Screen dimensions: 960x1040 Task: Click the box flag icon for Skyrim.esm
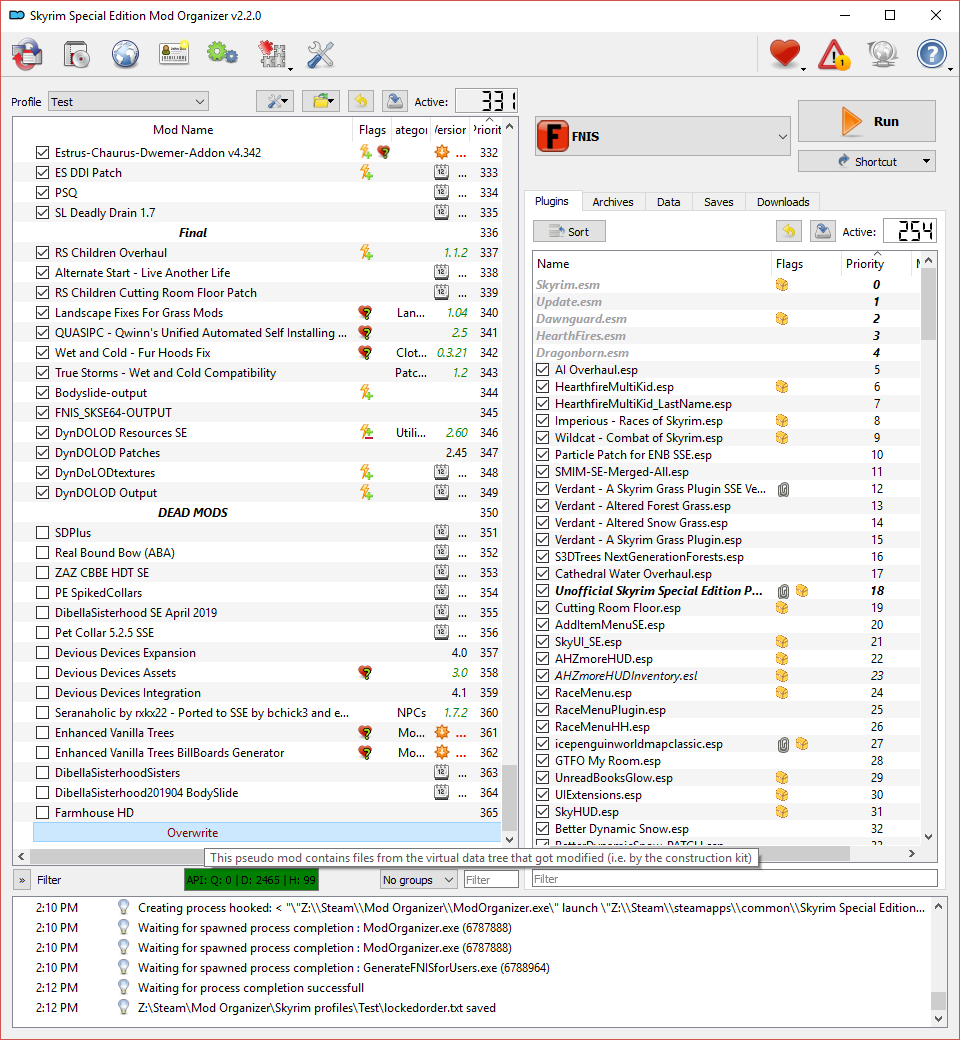[782, 285]
